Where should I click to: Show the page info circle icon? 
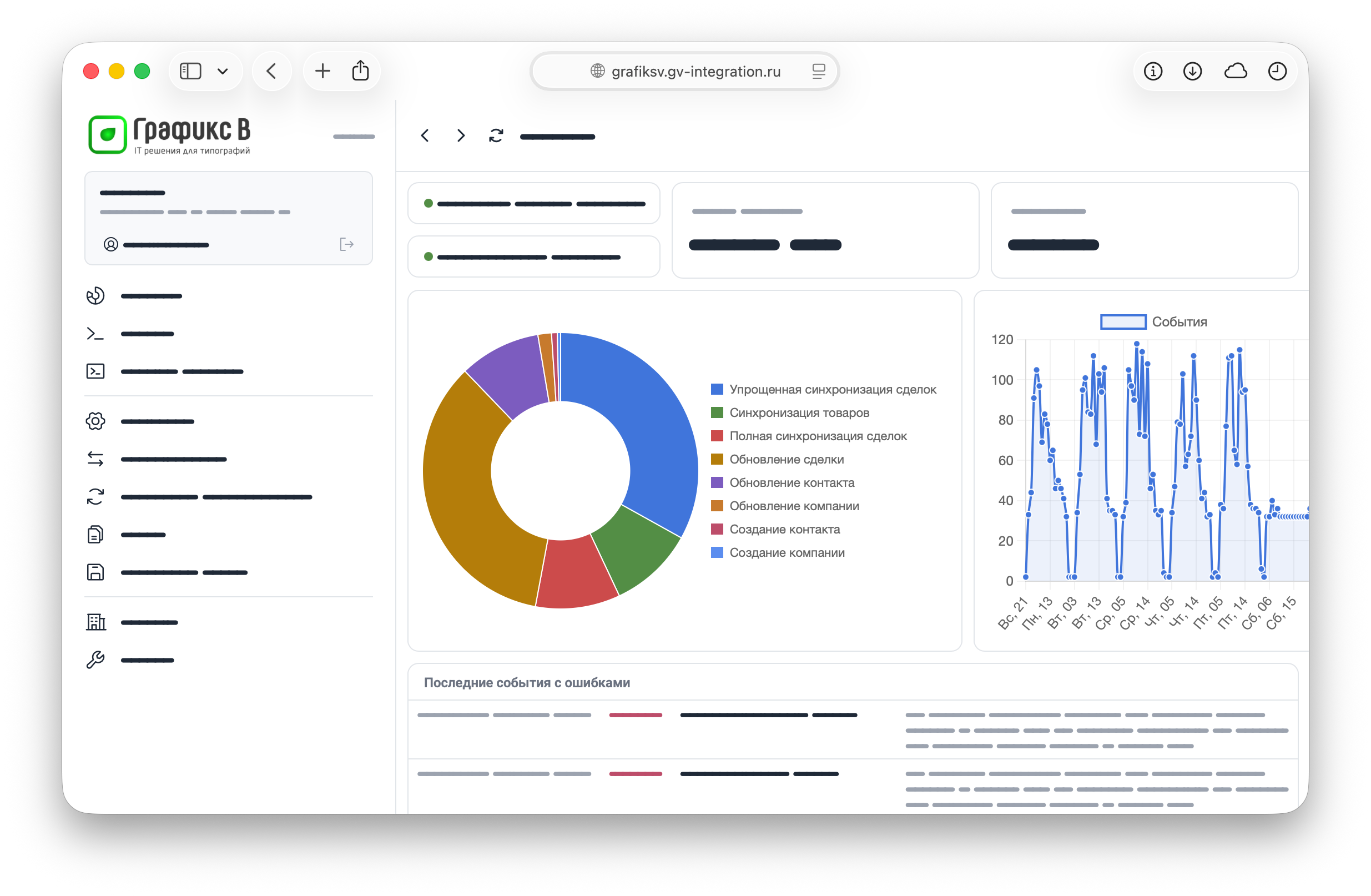point(1153,71)
